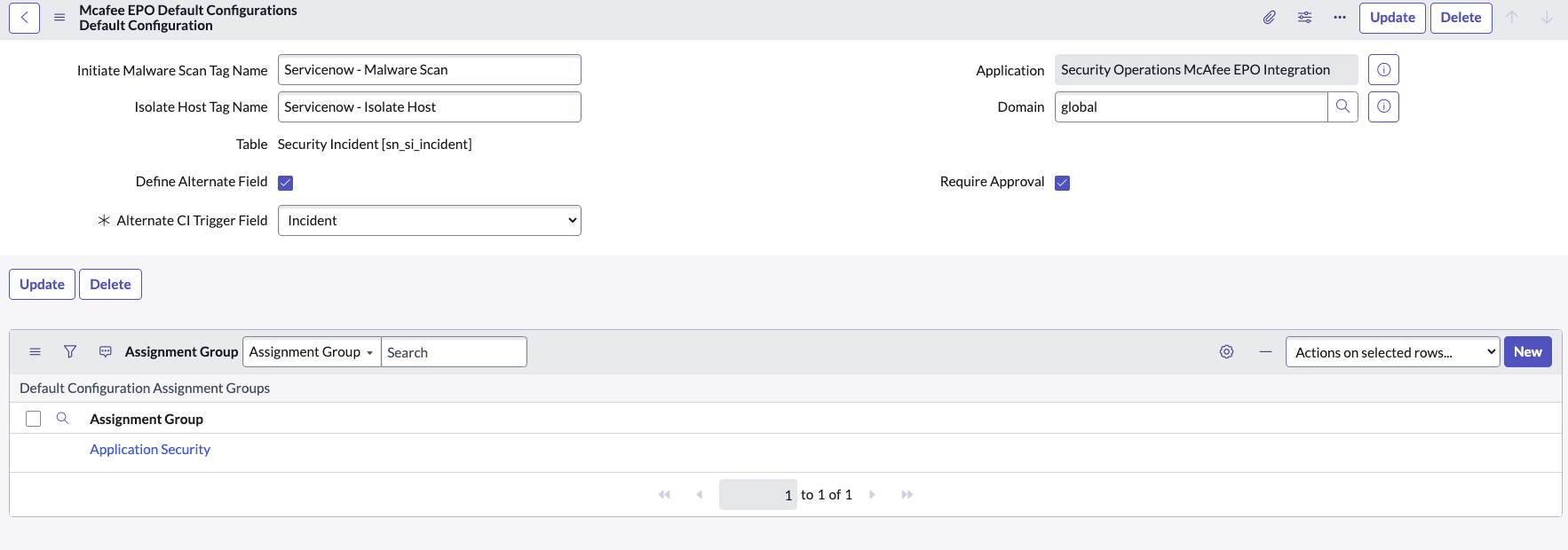
Task: Open the more options ellipsis menu
Action: (x=1340, y=18)
